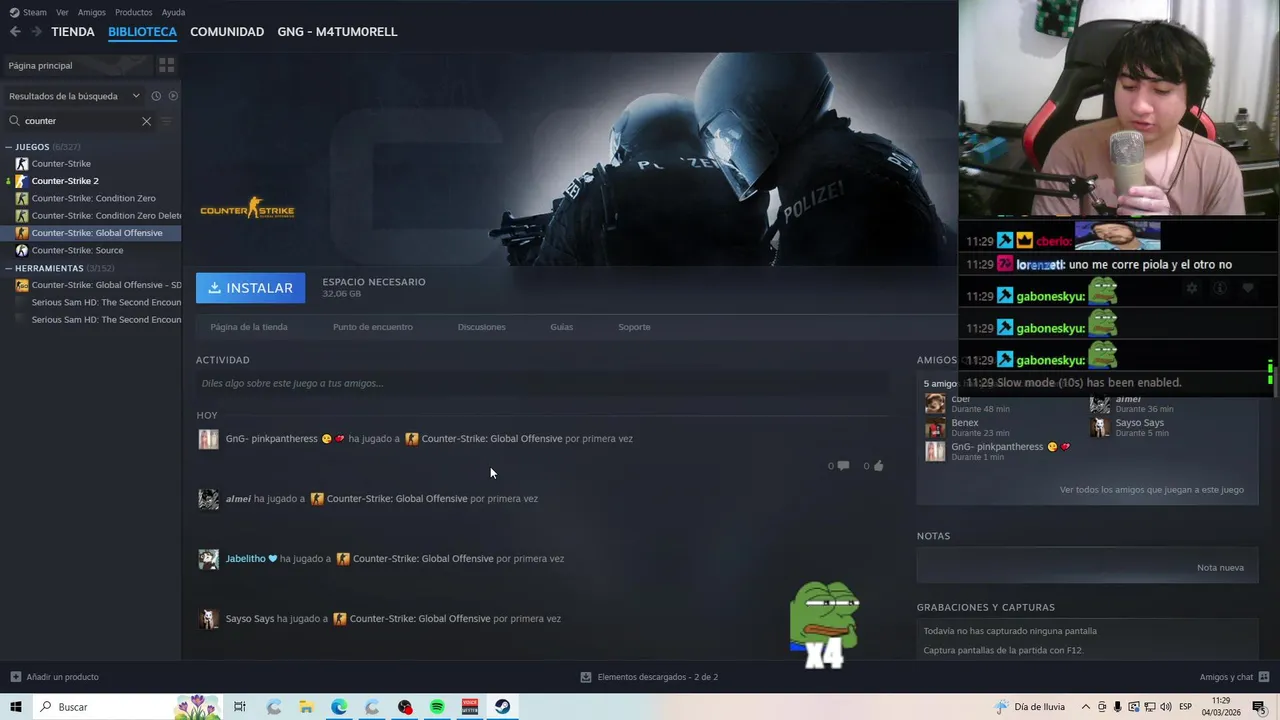Open File Explorer from the taskbar

(306, 707)
